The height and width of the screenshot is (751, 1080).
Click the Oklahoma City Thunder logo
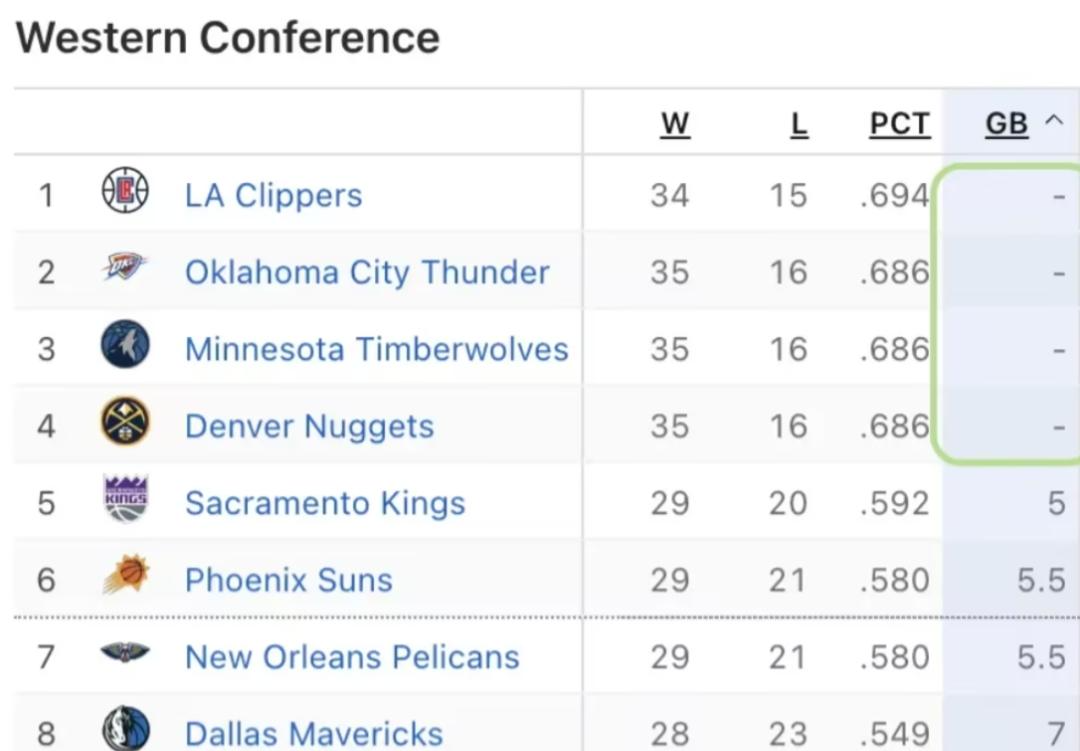[125, 267]
